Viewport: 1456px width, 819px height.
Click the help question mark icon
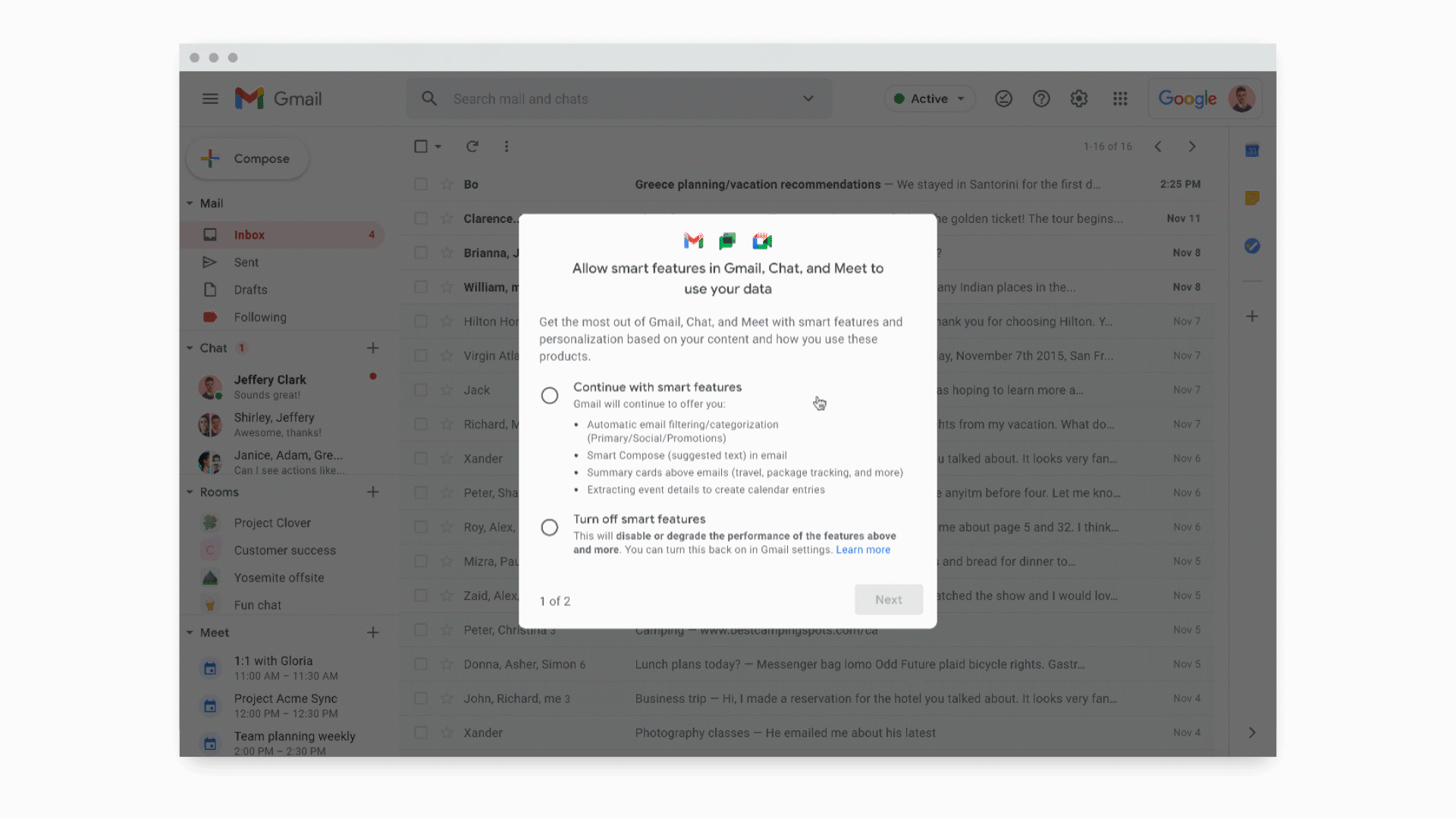tap(1041, 98)
